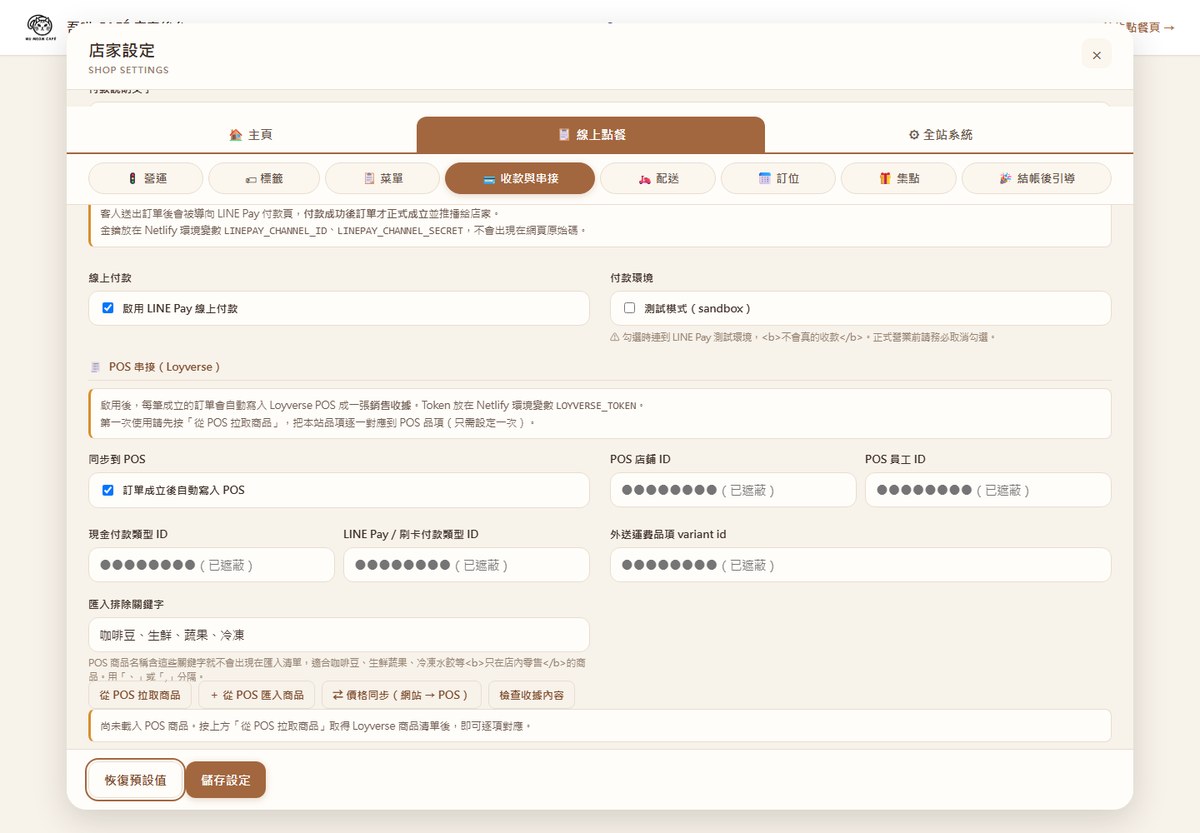Open the 全站系統 main tab
Image resolution: width=1200 pixels, height=833 pixels.
tap(940, 135)
